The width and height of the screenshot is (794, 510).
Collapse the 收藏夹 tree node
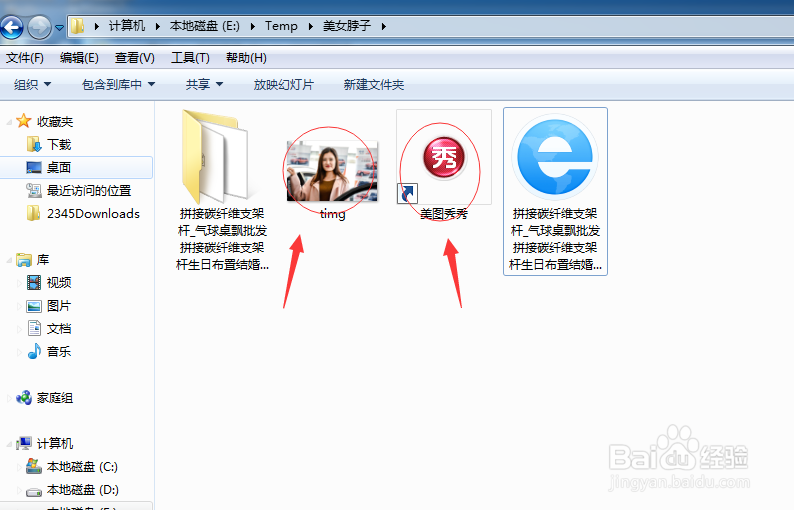tap(9, 122)
